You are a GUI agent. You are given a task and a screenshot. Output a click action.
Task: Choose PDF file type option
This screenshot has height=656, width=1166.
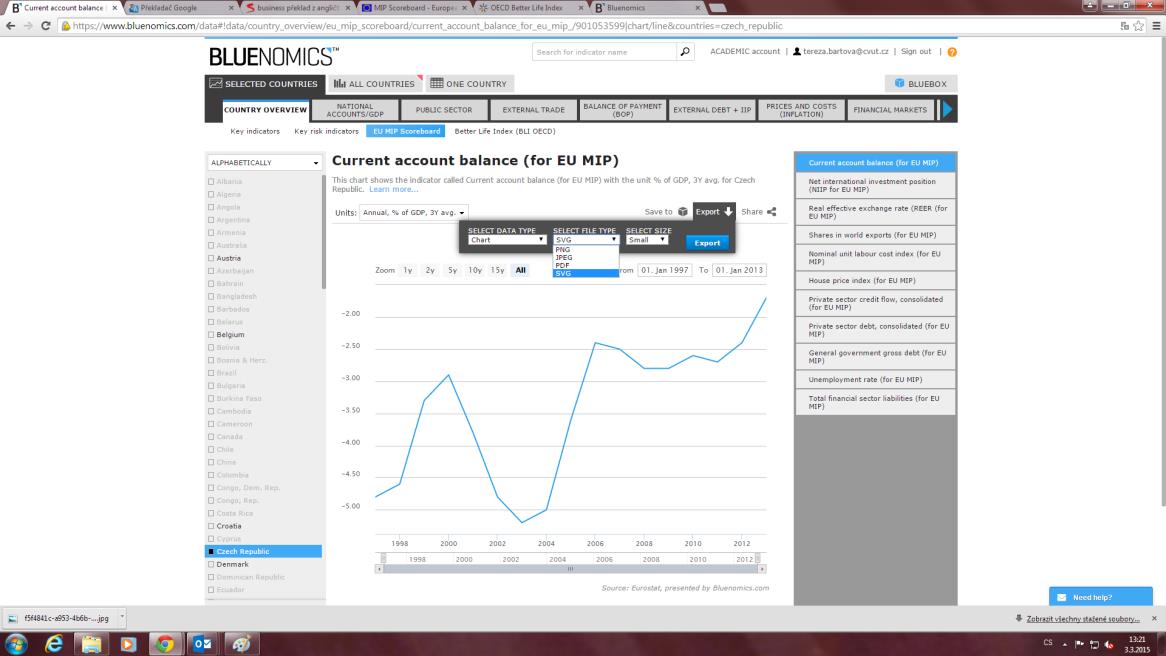click(586, 266)
